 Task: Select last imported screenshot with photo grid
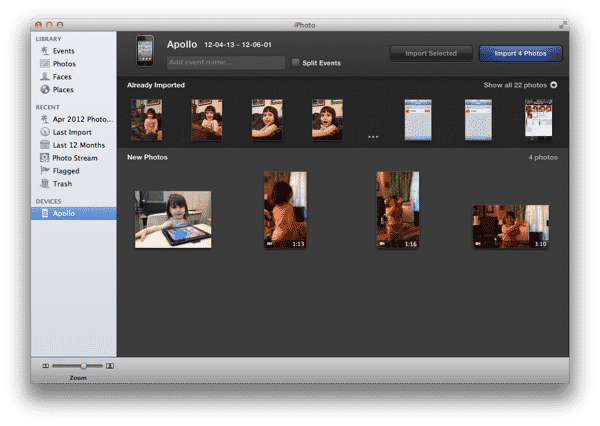point(538,120)
